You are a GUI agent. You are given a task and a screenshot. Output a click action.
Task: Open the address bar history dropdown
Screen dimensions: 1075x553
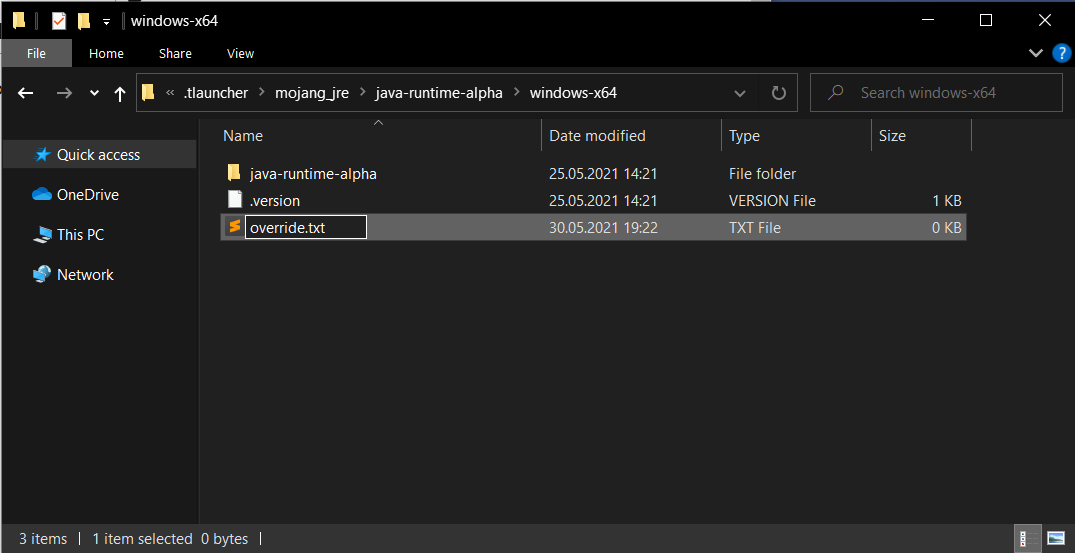(740, 93)
